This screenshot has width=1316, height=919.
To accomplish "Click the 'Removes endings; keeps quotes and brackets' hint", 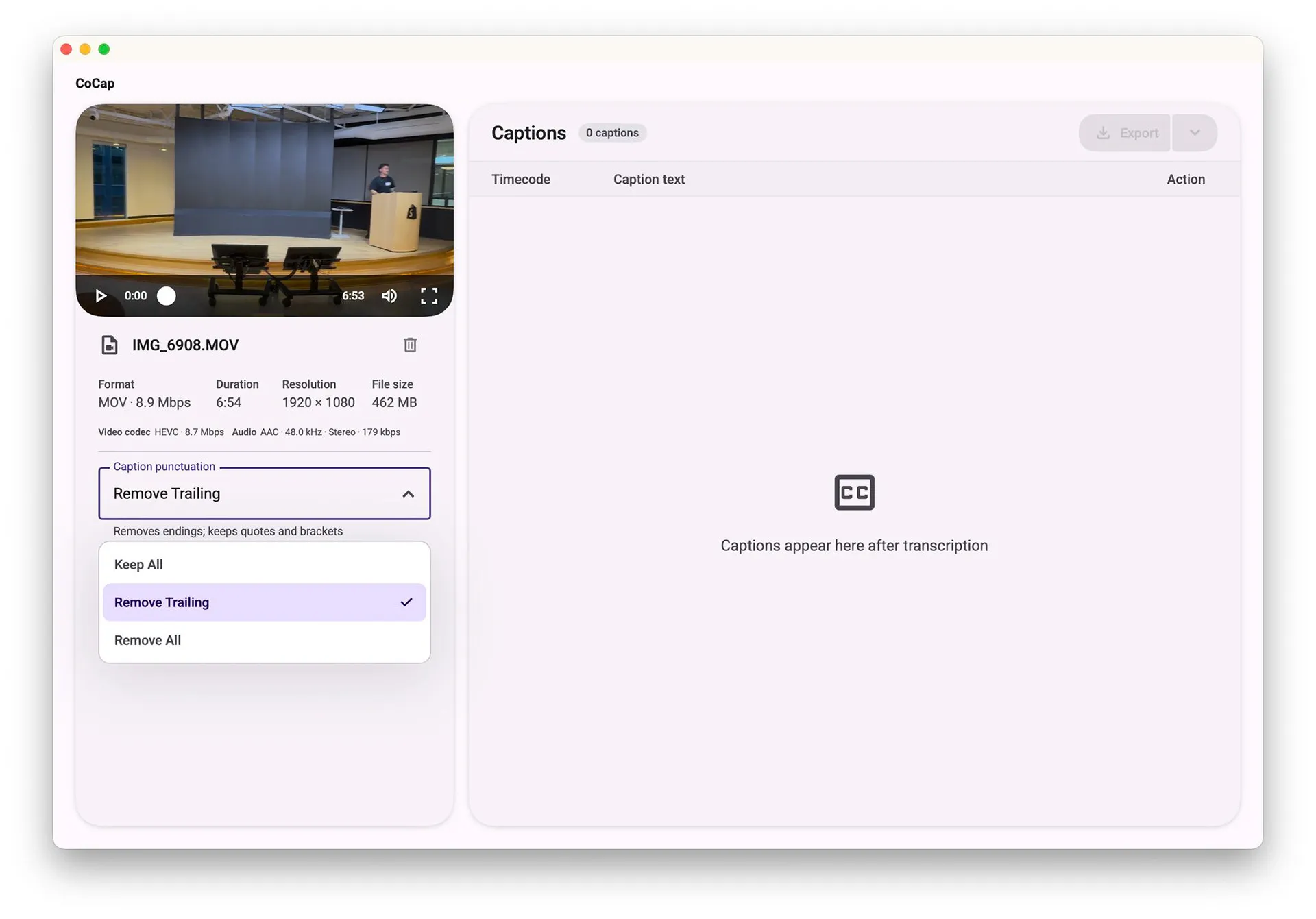I will pyautogui.click(x=228, y=531).
